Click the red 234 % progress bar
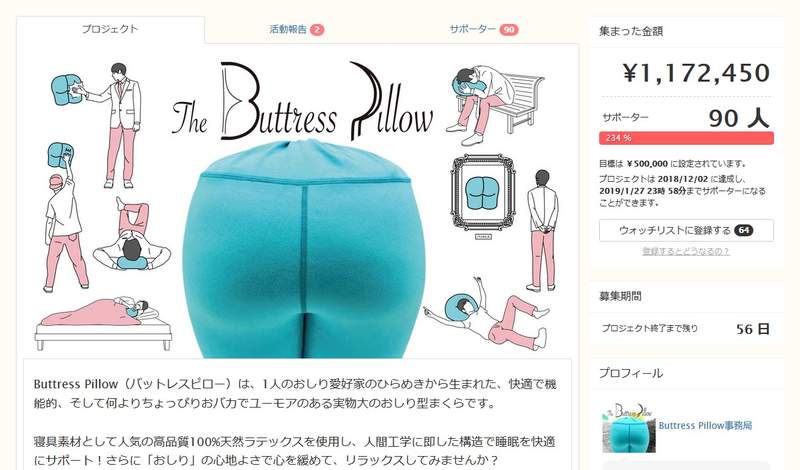Image resolution: width=800 pixels, height=470 pixels. [686, 138]
